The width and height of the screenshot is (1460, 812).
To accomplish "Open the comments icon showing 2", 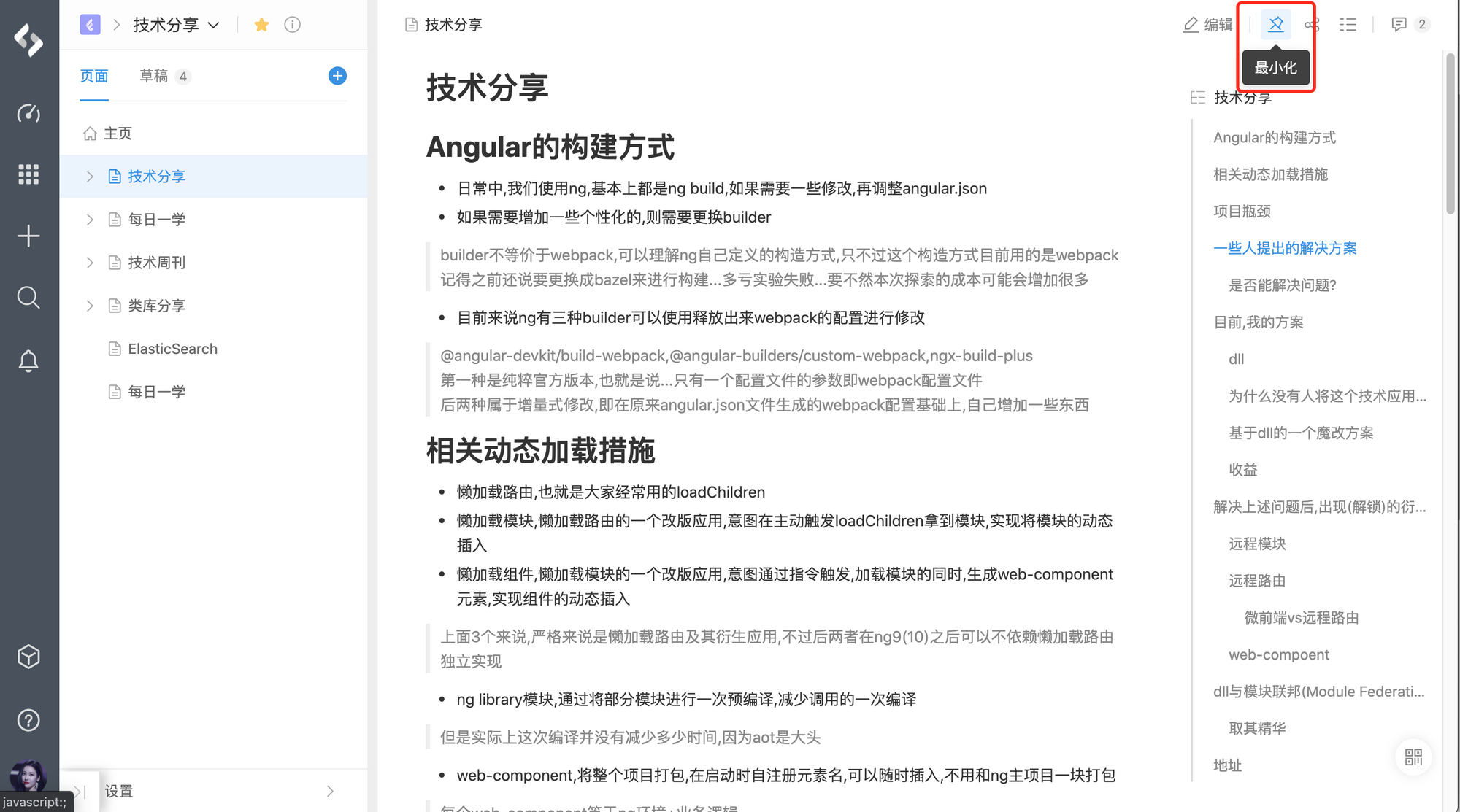I will 1410,25.
